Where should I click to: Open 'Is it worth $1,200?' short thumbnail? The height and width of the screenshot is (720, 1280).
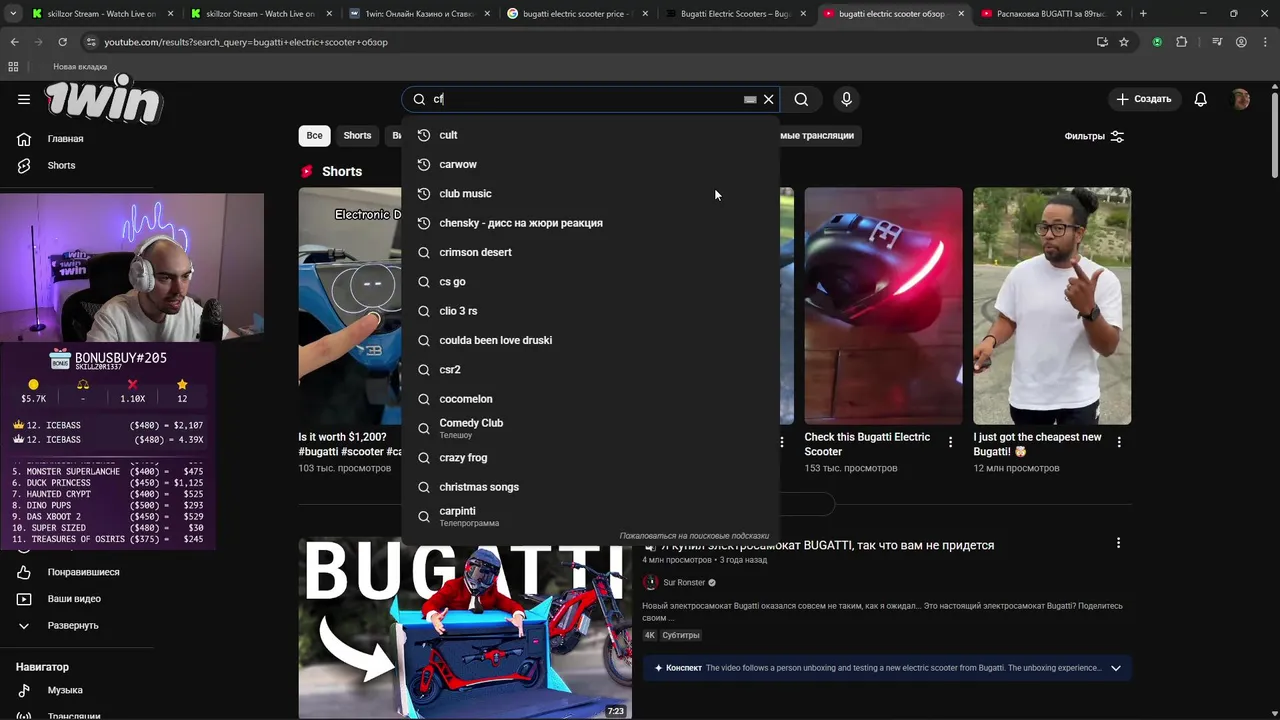pyautogui.click(x=349, y=306)
